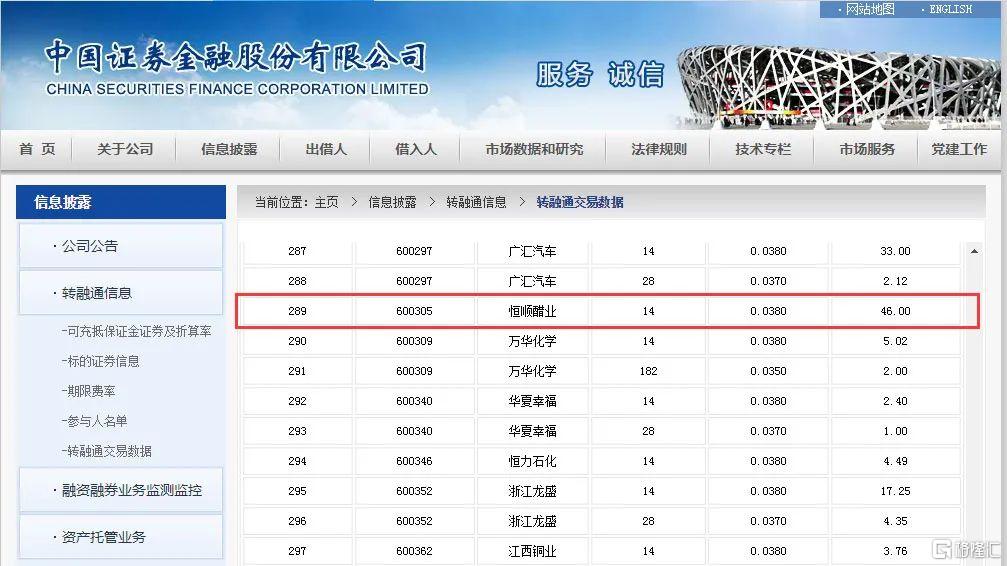Open the 关于公司 menu
The image size is (1007, 566).
125,149
